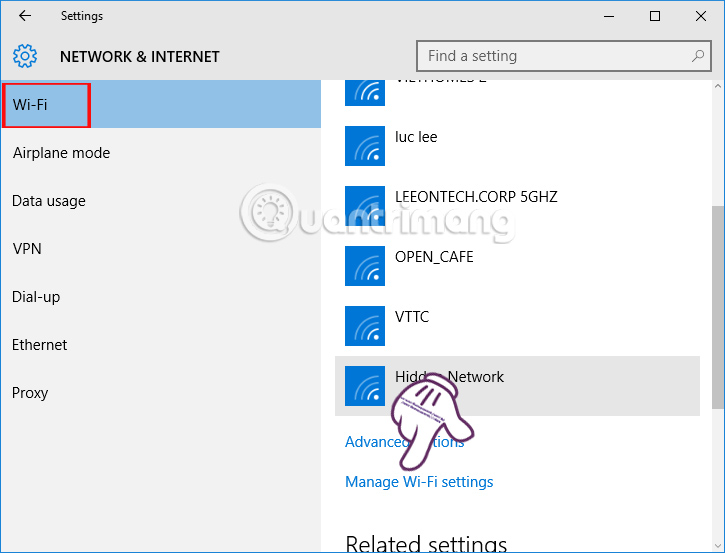This screenshot has height=553, width=725.
Task: Click the OPEN_CAFE Wi-Fi signal icon
Action: click(365, 266)
